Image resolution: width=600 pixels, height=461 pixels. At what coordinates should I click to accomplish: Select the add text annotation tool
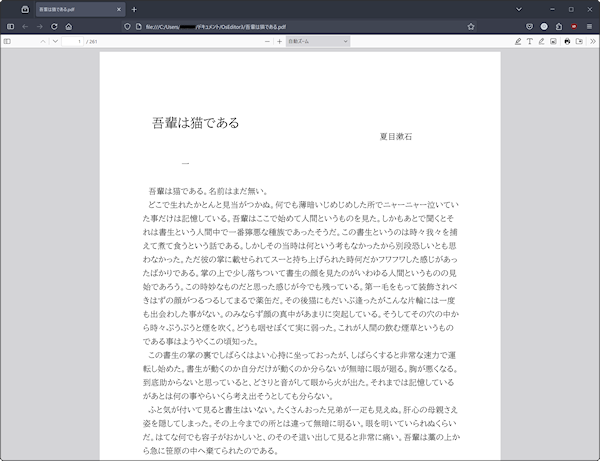[x=529, y=42]
